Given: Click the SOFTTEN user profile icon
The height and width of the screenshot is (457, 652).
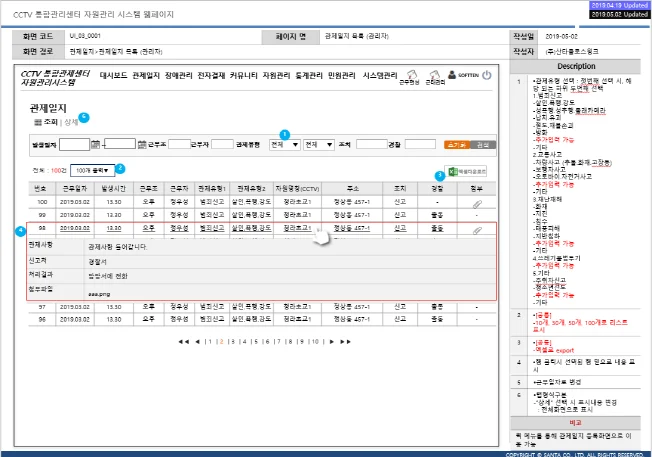Looking at the screenshot, I should tap(453, 75).
